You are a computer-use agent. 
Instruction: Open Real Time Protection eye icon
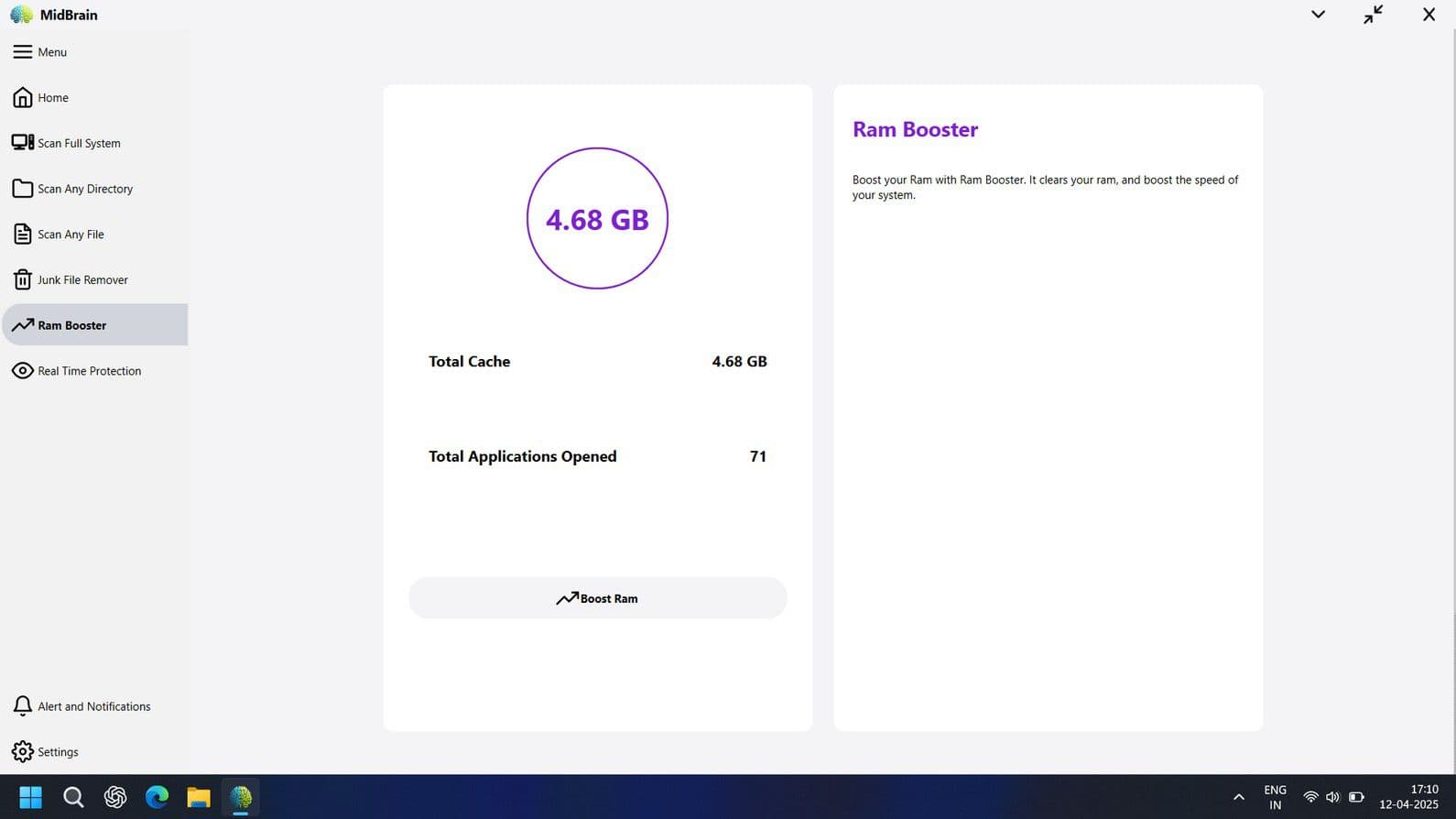(23, 371)
